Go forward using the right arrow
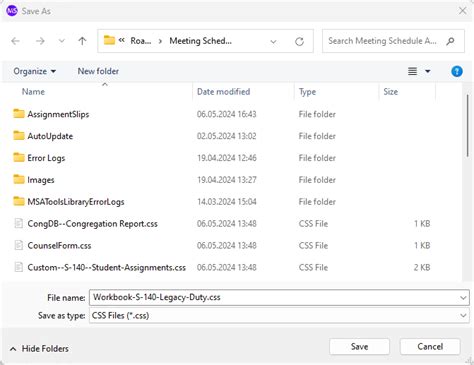This screenshot has height=365, width=474. tap(40, 41)
